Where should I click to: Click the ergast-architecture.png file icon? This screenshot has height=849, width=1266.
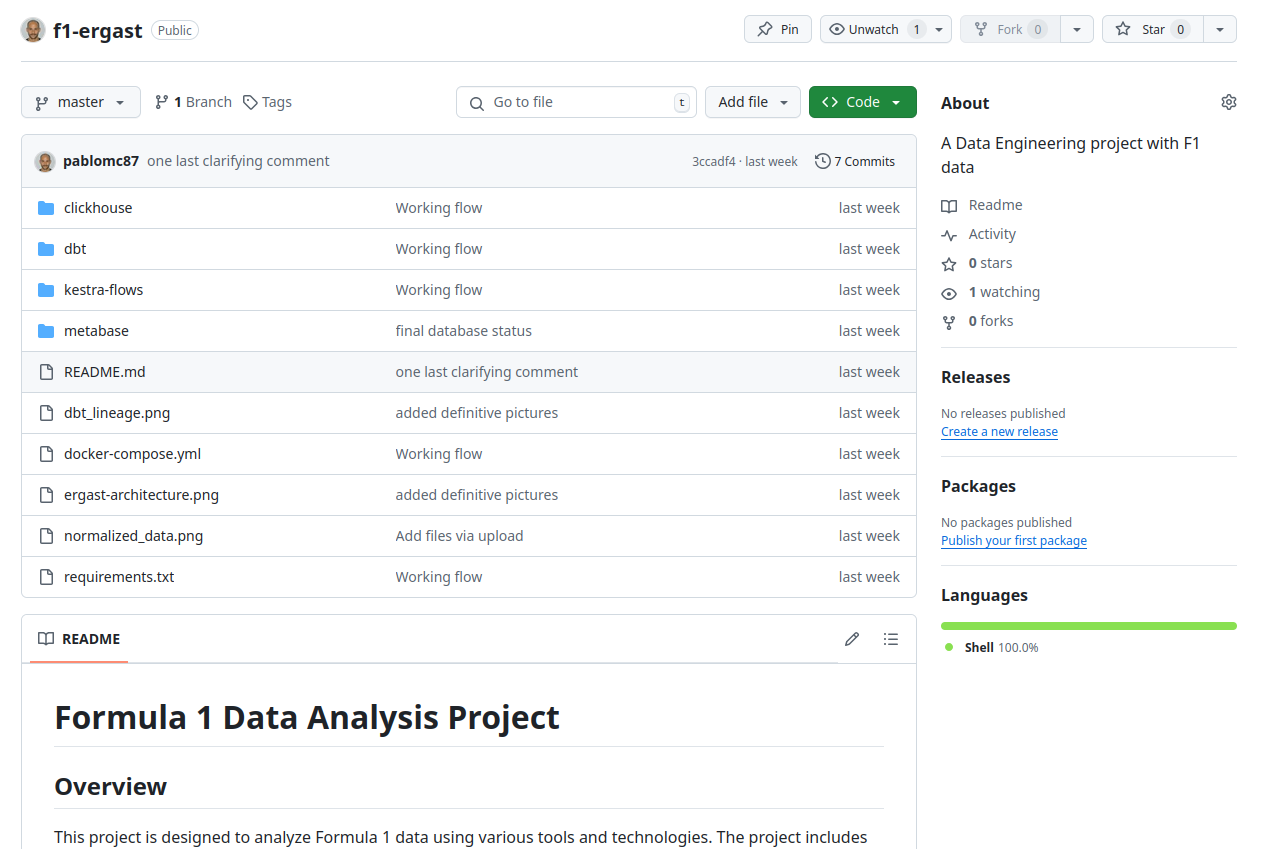pos(46,495)
